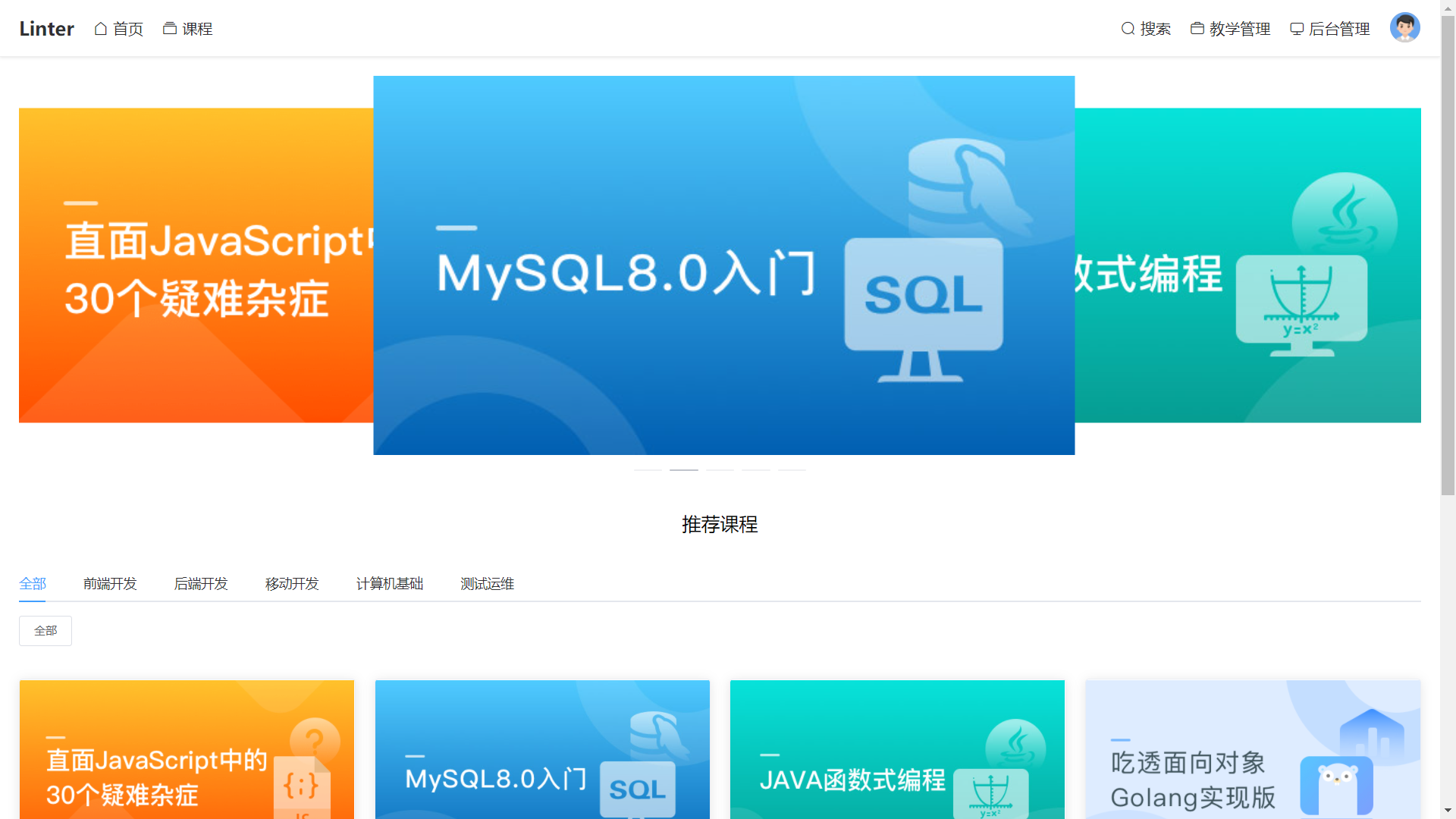This screenshot has width=1456, height=819.
Task: Switch to the 计算机基础 tab
Action: tap(390, 584)
